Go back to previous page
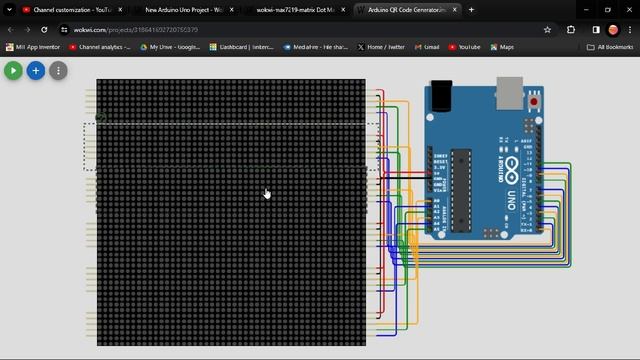This screenshot has height=360, width=640. (11, 30)
